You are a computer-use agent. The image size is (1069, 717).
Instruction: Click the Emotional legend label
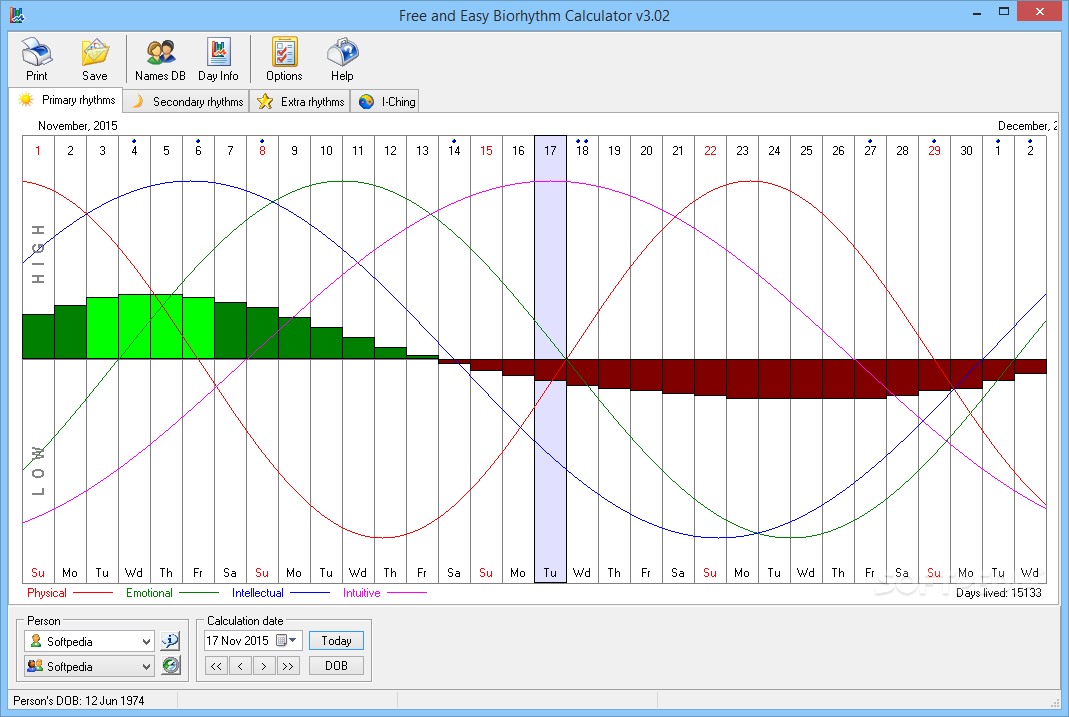click(149, 593)
